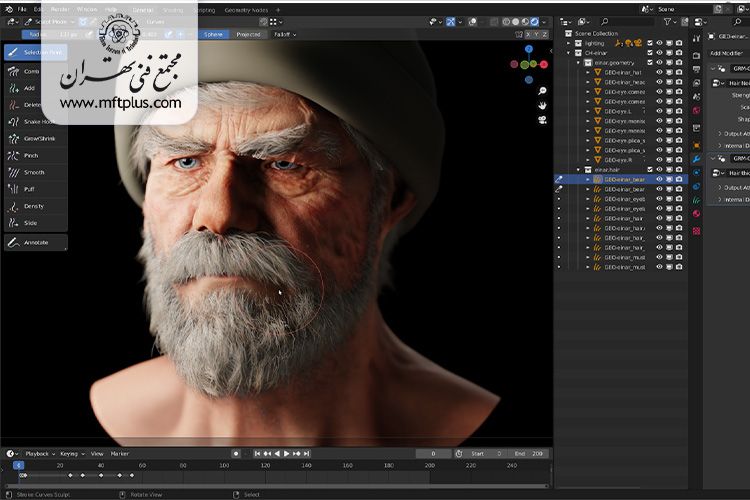
Task: Select the Delete curves tool icon
Action: (x=14, y=105)
